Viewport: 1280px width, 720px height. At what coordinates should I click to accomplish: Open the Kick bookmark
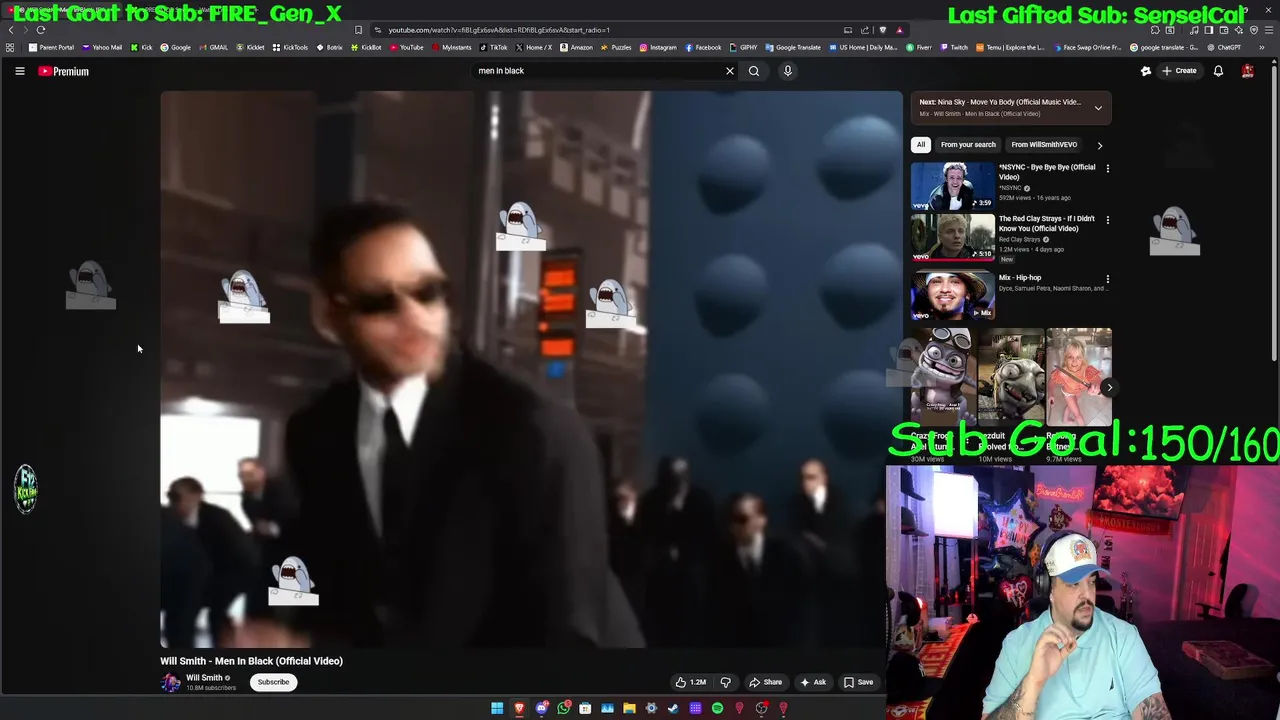[141, 47]
